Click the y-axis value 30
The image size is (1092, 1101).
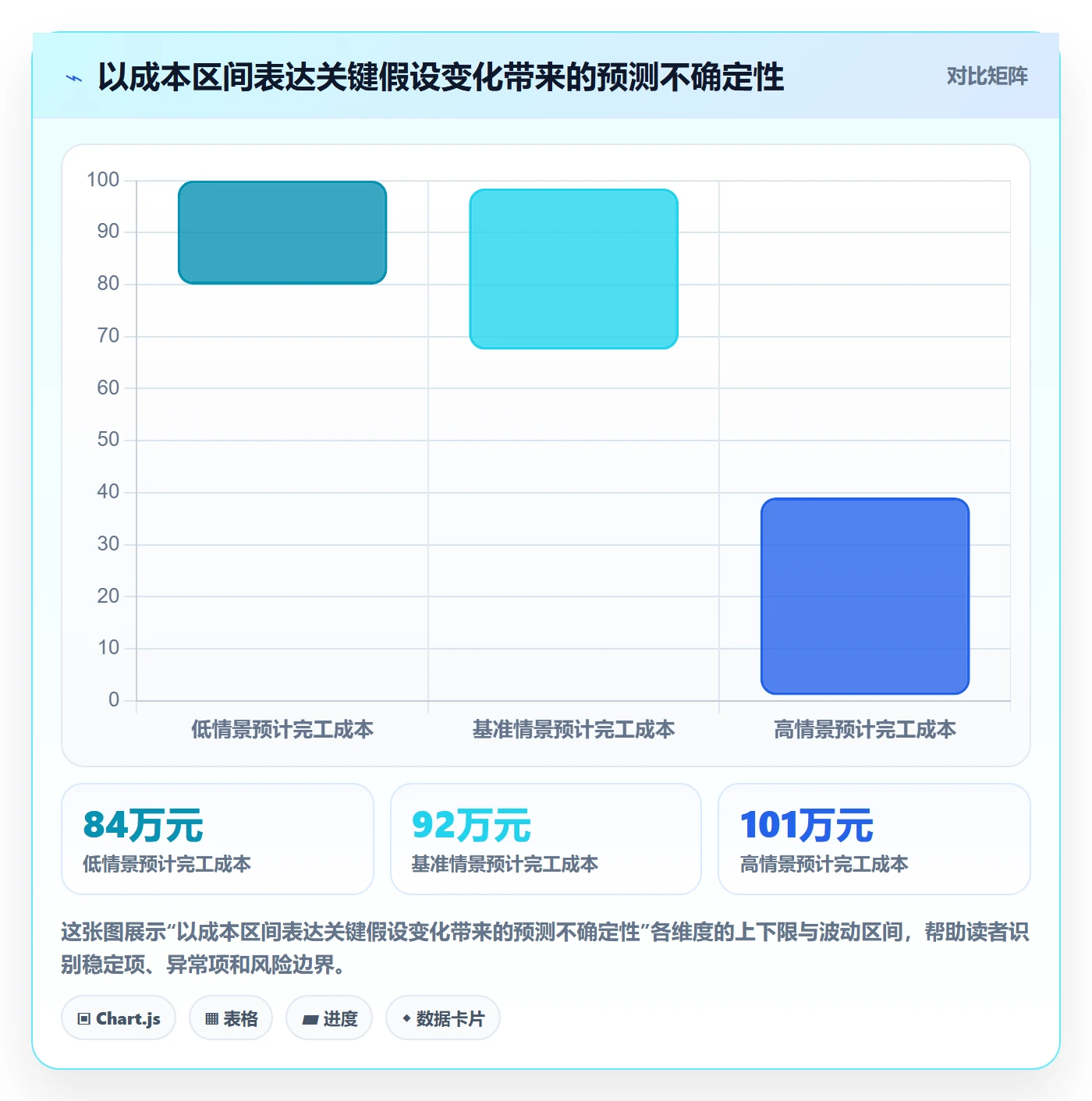(108, 544)
